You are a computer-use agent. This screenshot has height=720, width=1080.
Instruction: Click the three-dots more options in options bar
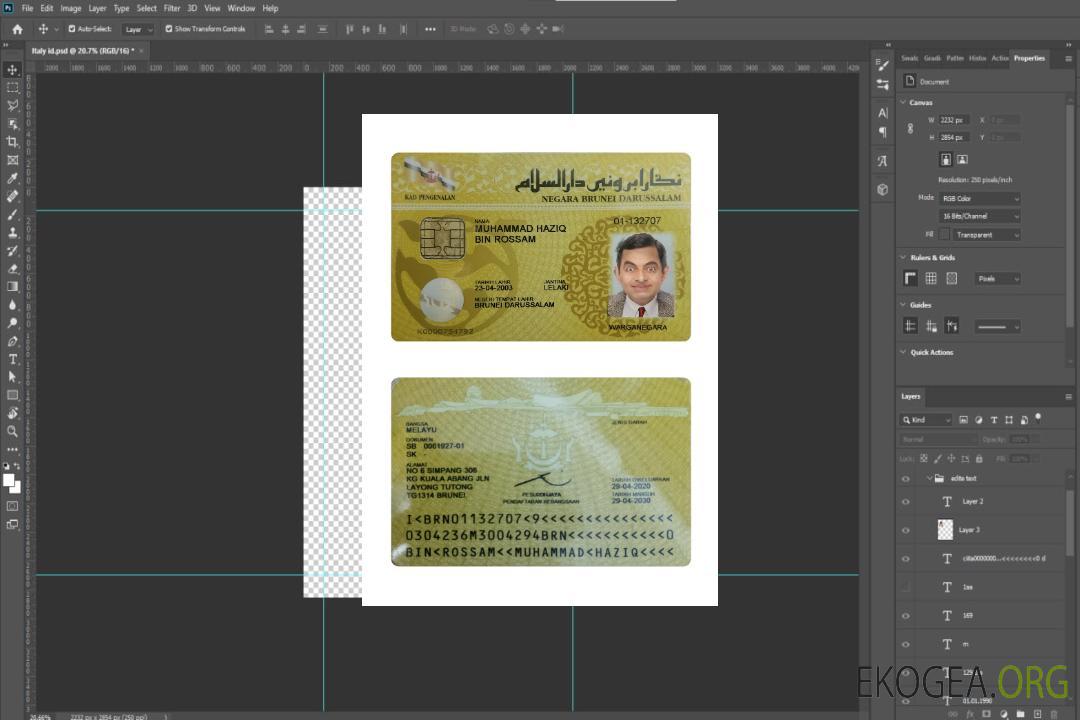430,29
